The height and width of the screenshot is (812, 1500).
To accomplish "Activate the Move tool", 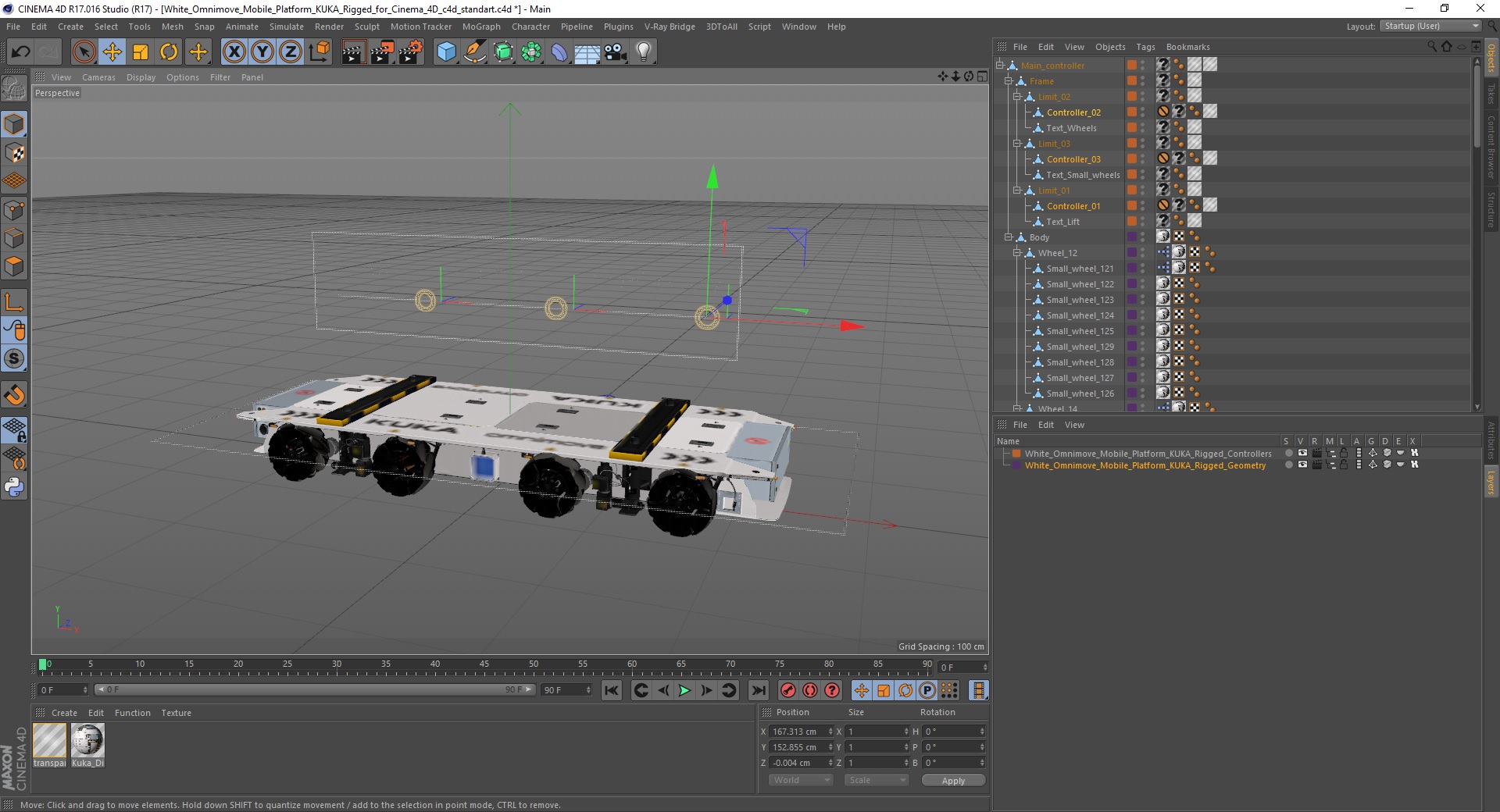I will 112,52.
